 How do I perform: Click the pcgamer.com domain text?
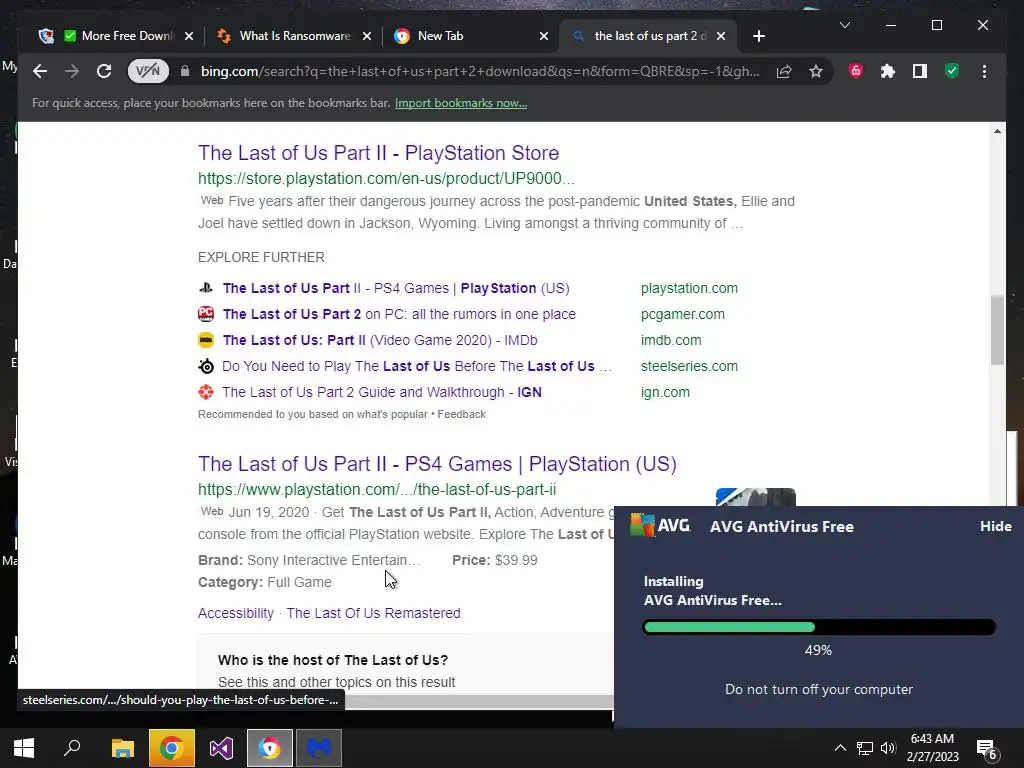(682, 314)
